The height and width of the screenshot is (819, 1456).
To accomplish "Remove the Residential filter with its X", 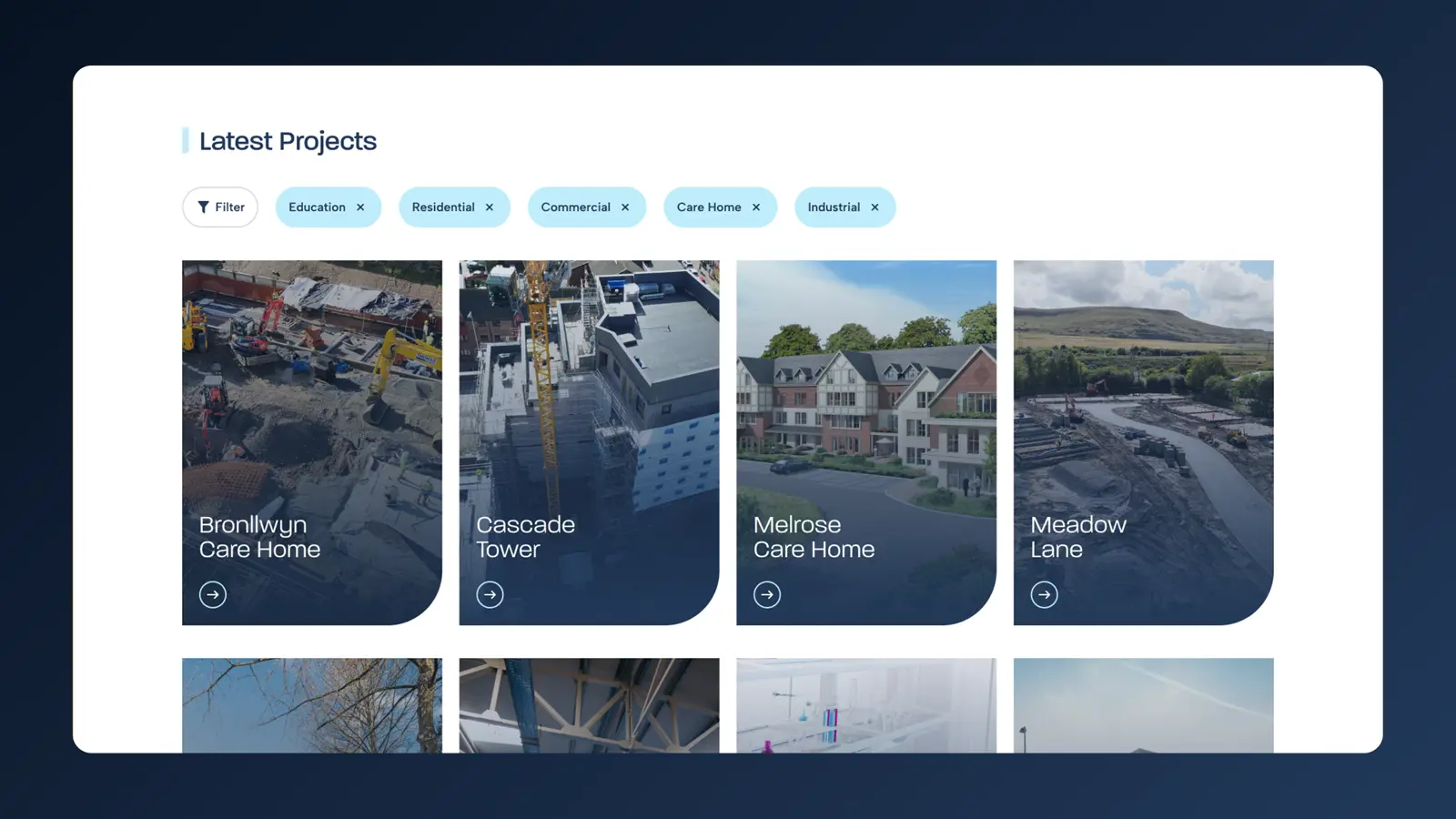I will 490,207.
